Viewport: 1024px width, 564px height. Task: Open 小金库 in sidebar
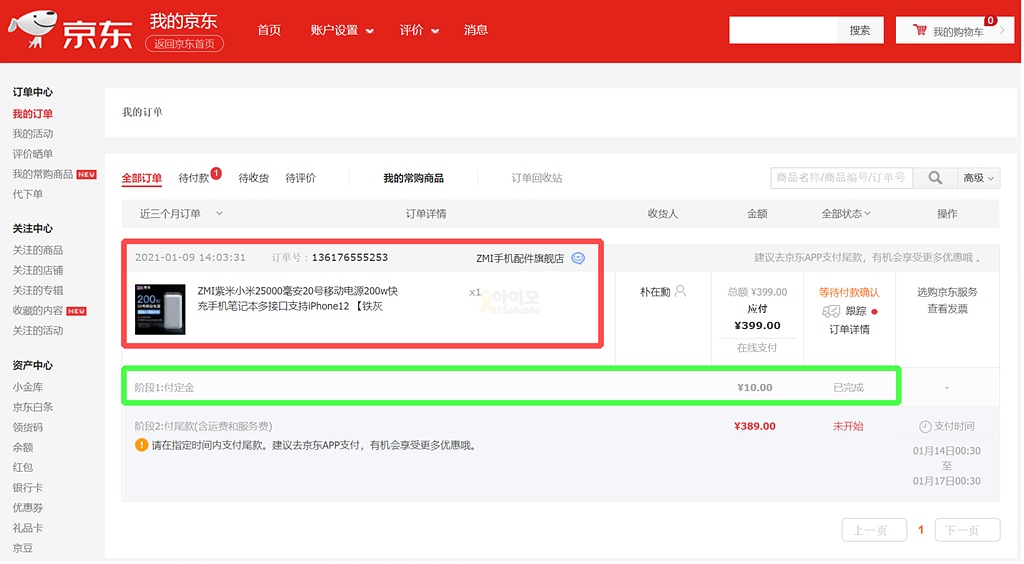(x=27, y=388)
